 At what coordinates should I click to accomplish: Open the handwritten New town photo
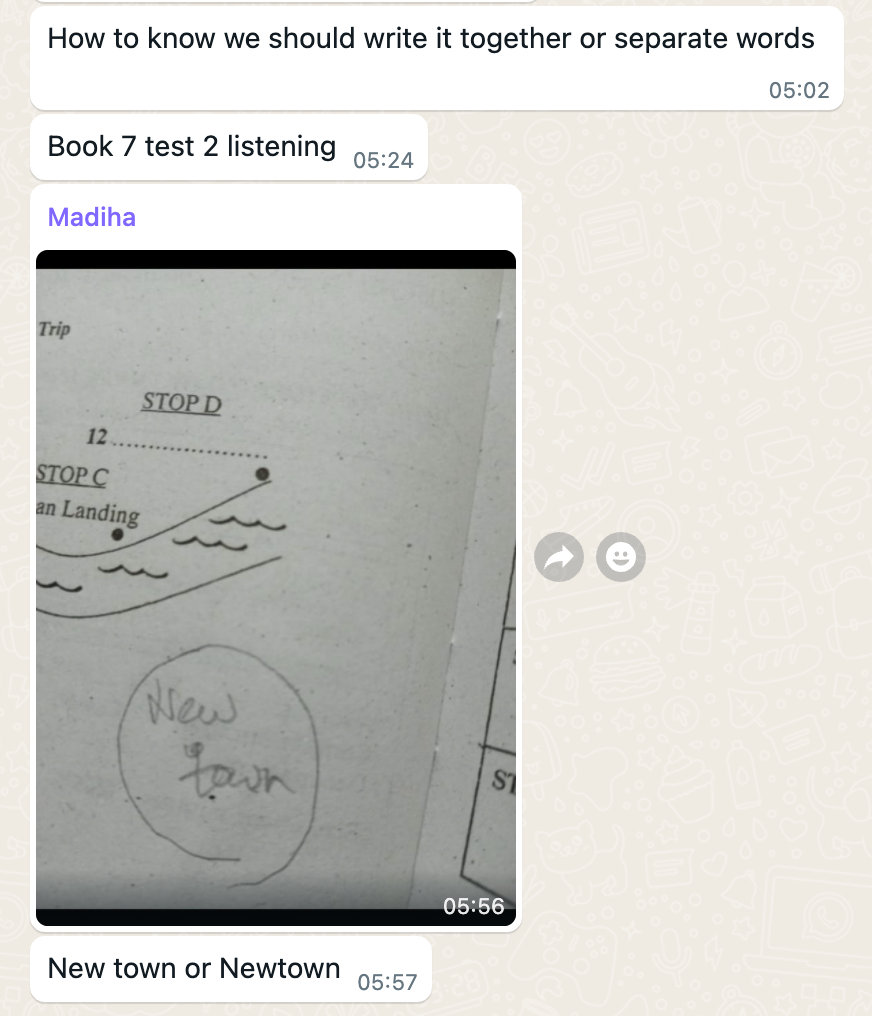[276, 588]
